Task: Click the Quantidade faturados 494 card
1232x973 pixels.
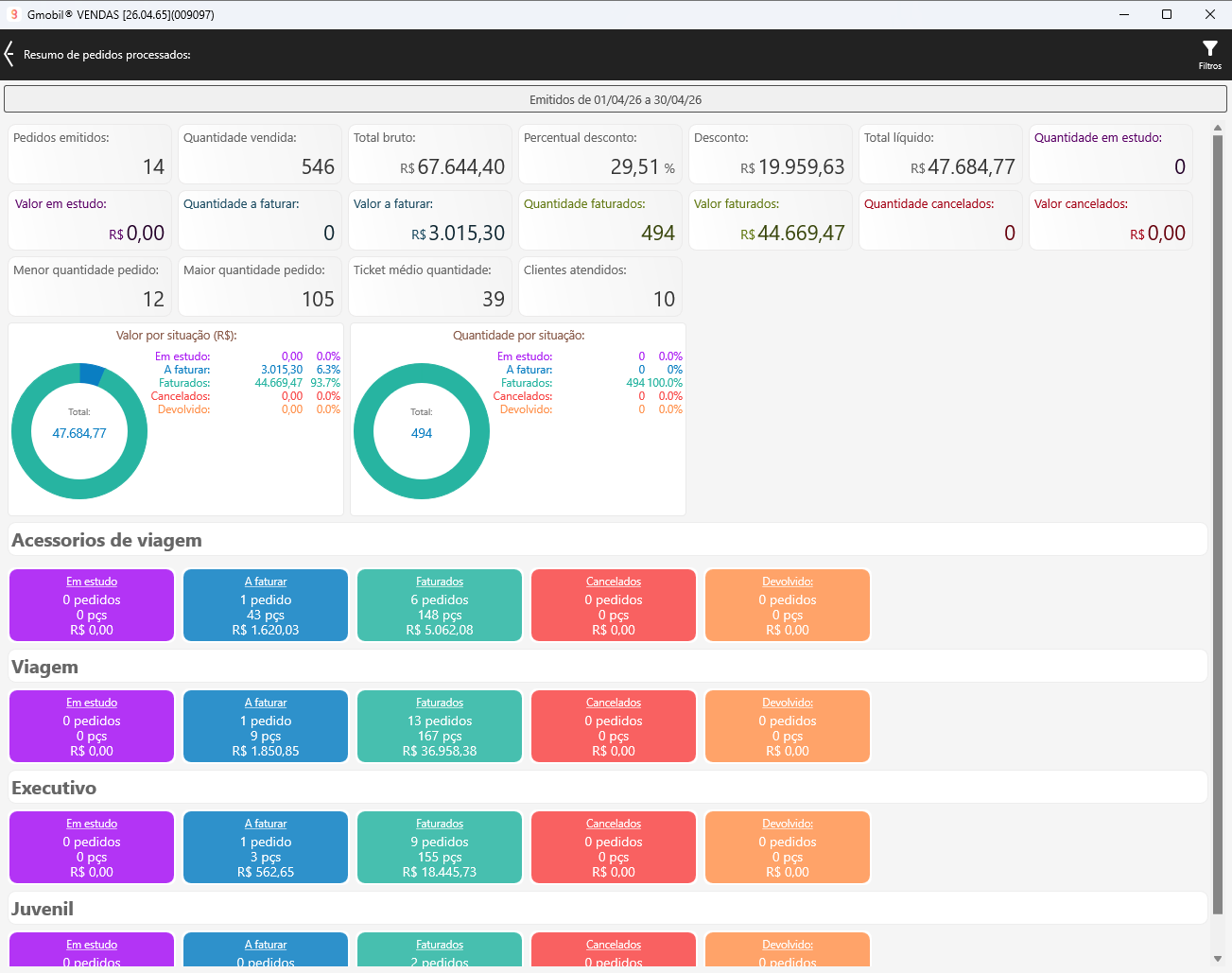Action: 600,220
